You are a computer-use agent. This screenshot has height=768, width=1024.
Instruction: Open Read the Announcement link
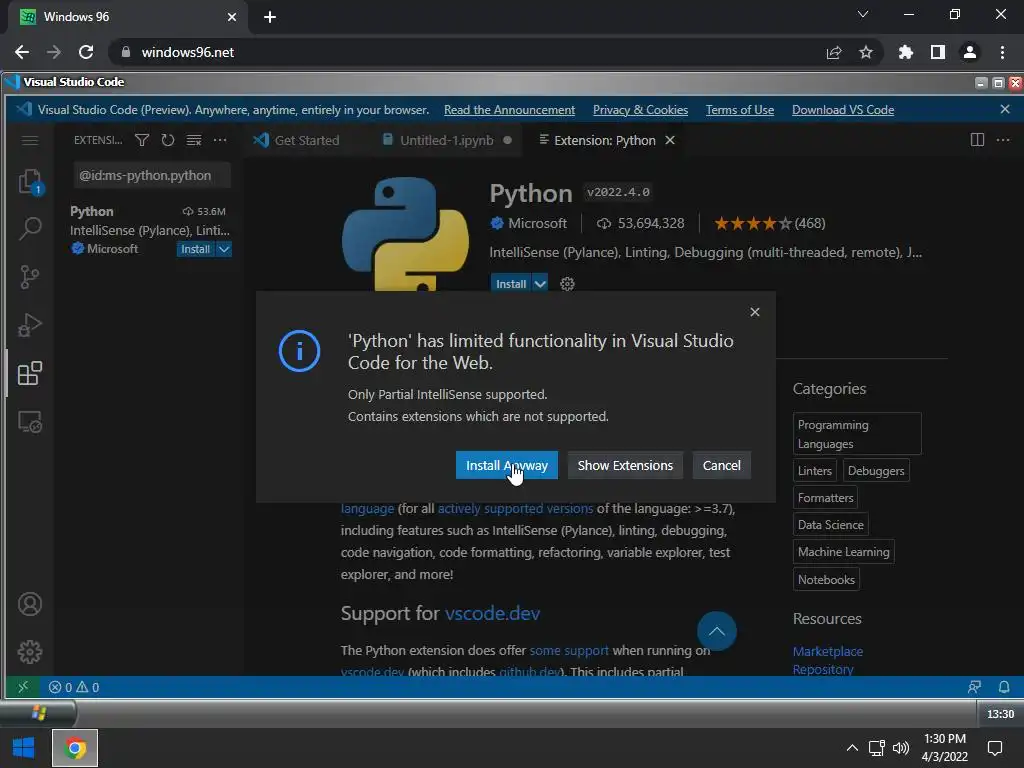tap(509, 110)
